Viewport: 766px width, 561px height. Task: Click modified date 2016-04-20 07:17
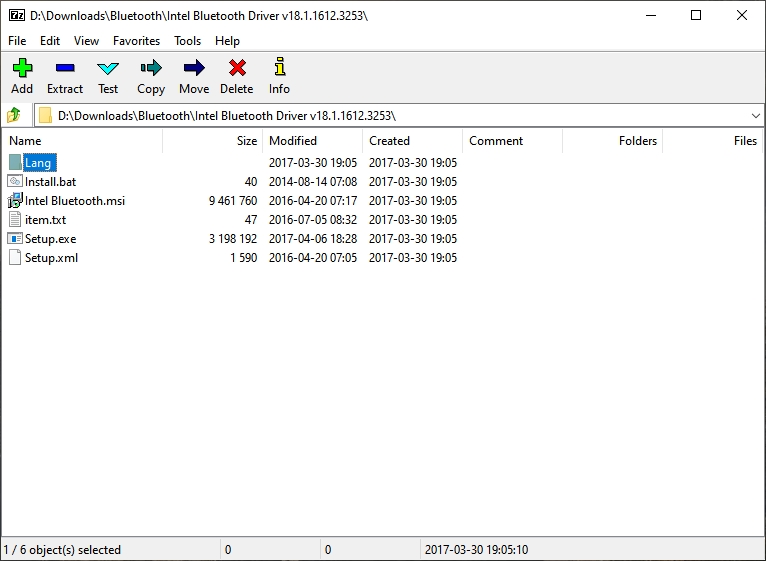[313, 201]
